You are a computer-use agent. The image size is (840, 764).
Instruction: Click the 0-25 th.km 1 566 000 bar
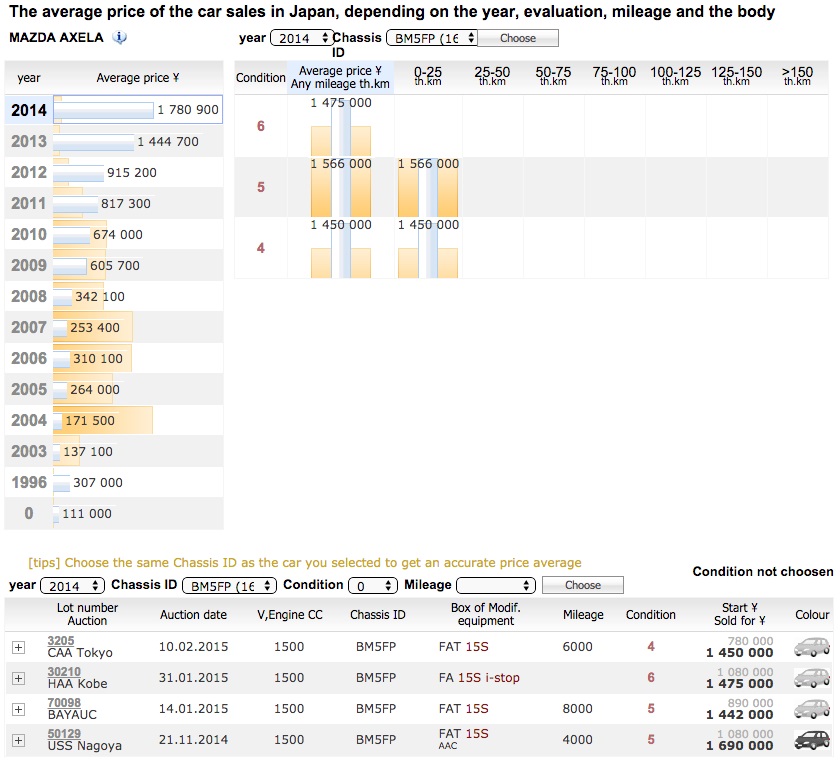tap(428, 188)
